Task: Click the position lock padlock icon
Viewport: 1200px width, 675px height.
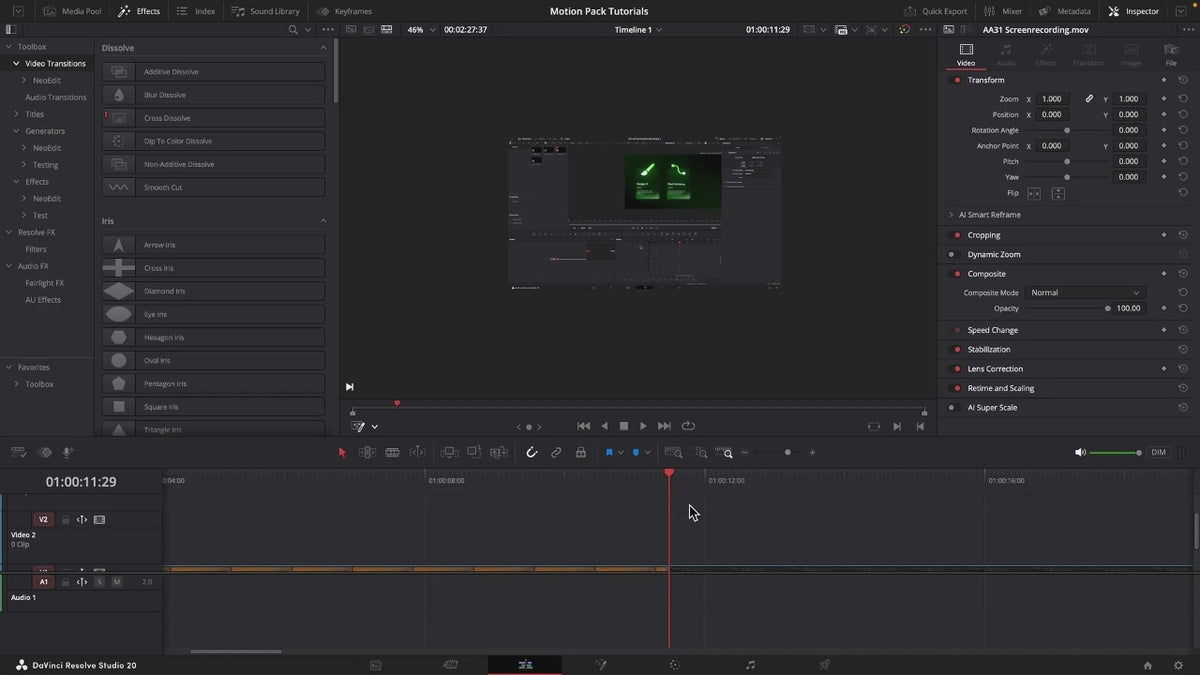Action: click(581, 453)
